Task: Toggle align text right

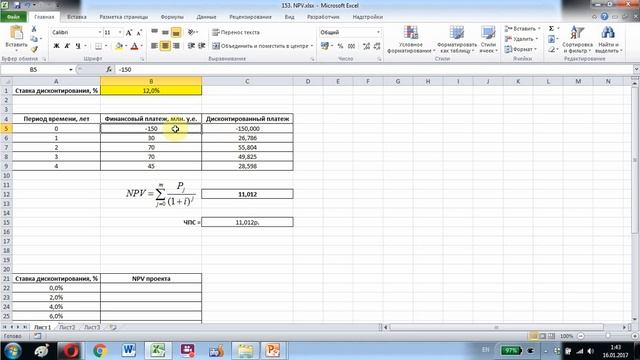Action: click(x=176, y=46)
